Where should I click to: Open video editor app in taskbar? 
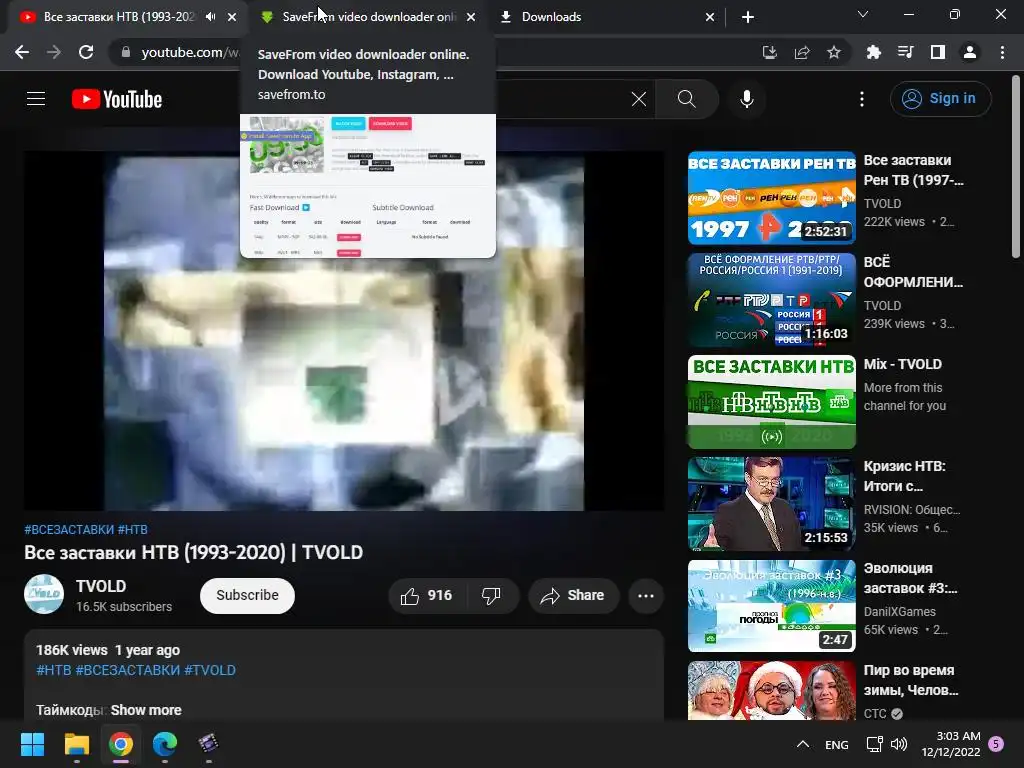[x=208, y=744]
